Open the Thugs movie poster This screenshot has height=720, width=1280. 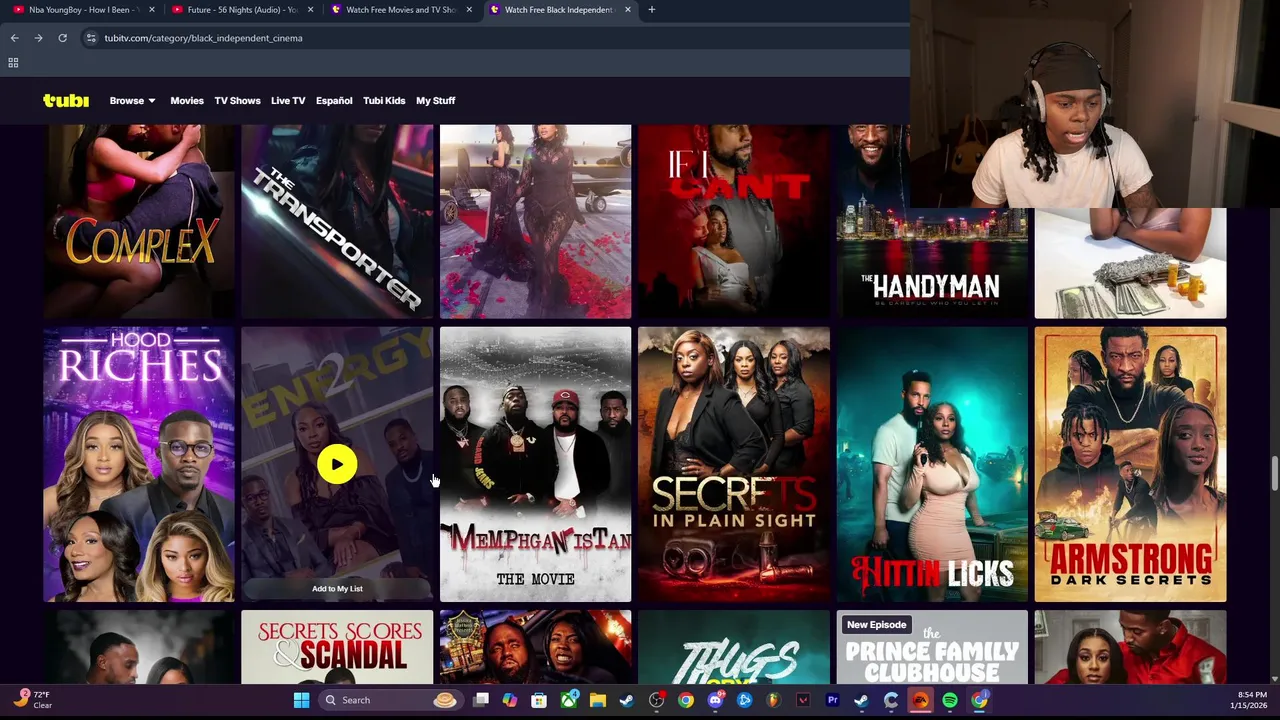(734, 647)
